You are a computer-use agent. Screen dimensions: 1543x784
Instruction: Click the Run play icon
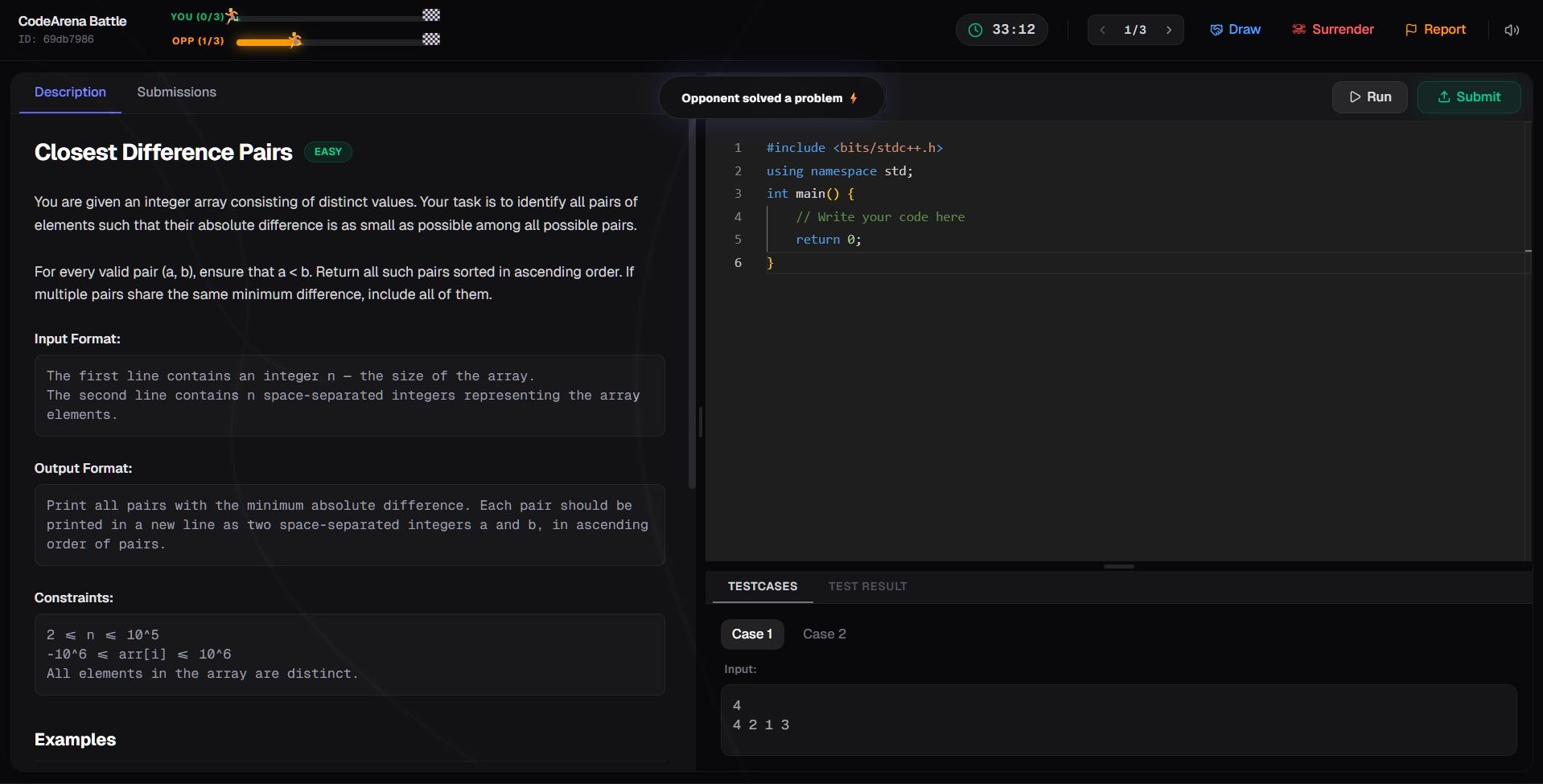tap(1356, 96)
